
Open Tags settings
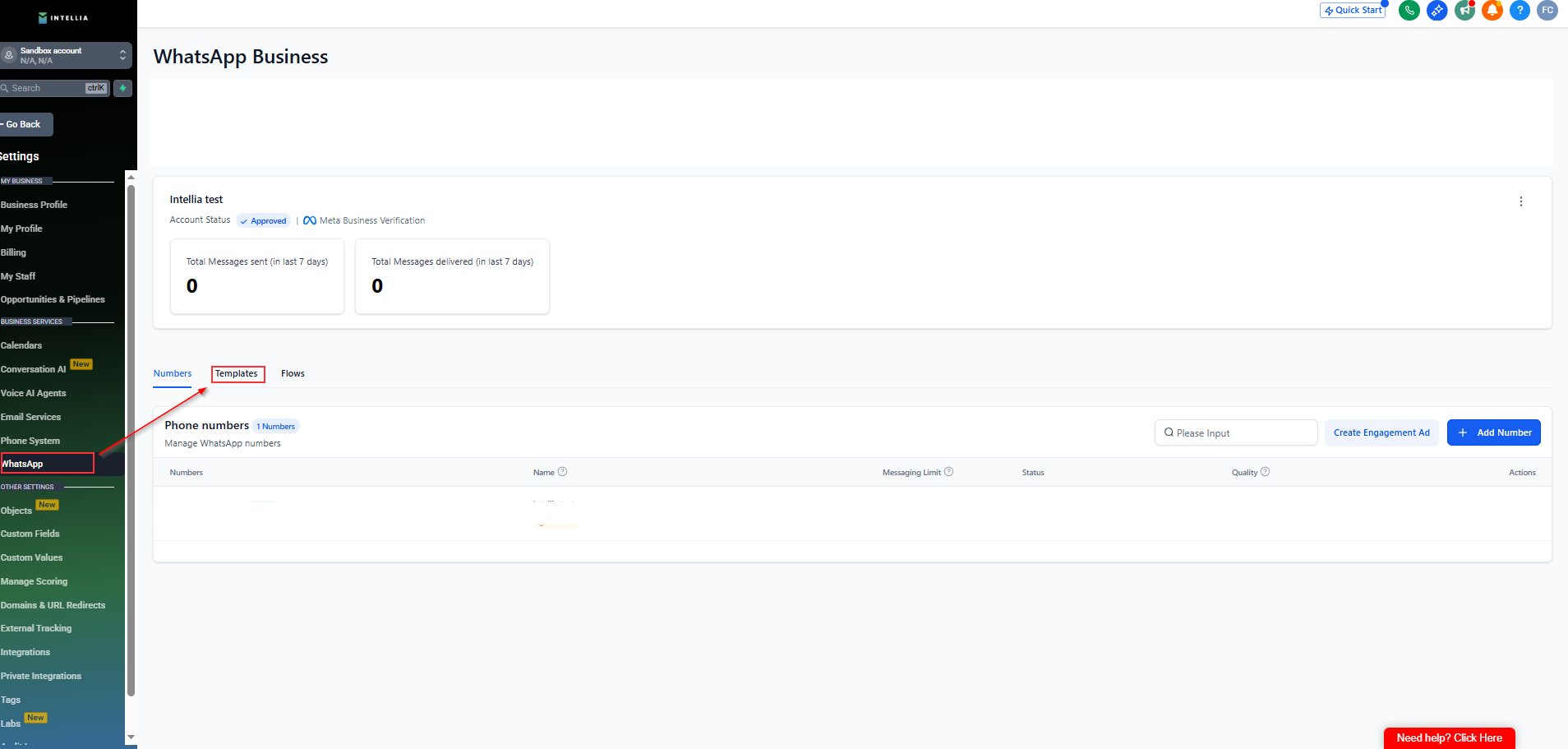[x=11, y=700]
